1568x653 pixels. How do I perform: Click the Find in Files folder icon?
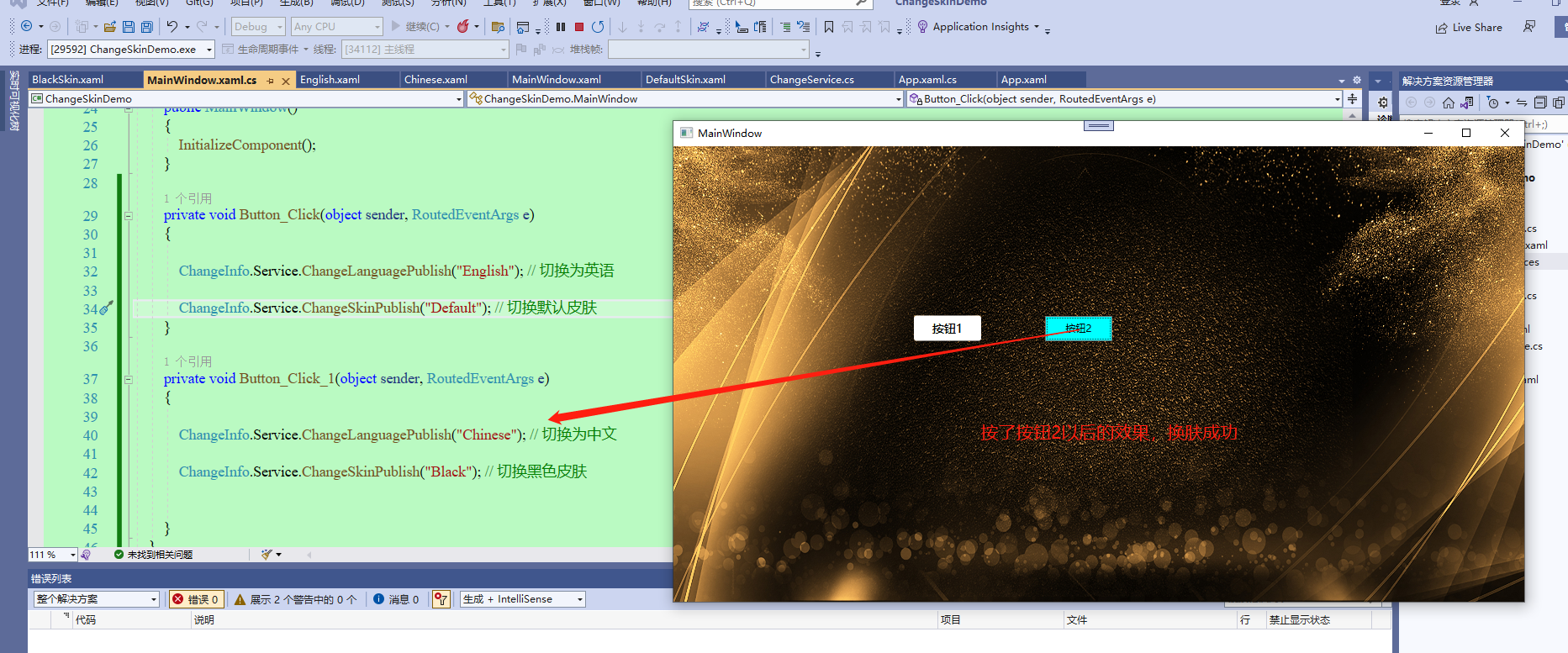pyautogui.click(x=498, y=27)
